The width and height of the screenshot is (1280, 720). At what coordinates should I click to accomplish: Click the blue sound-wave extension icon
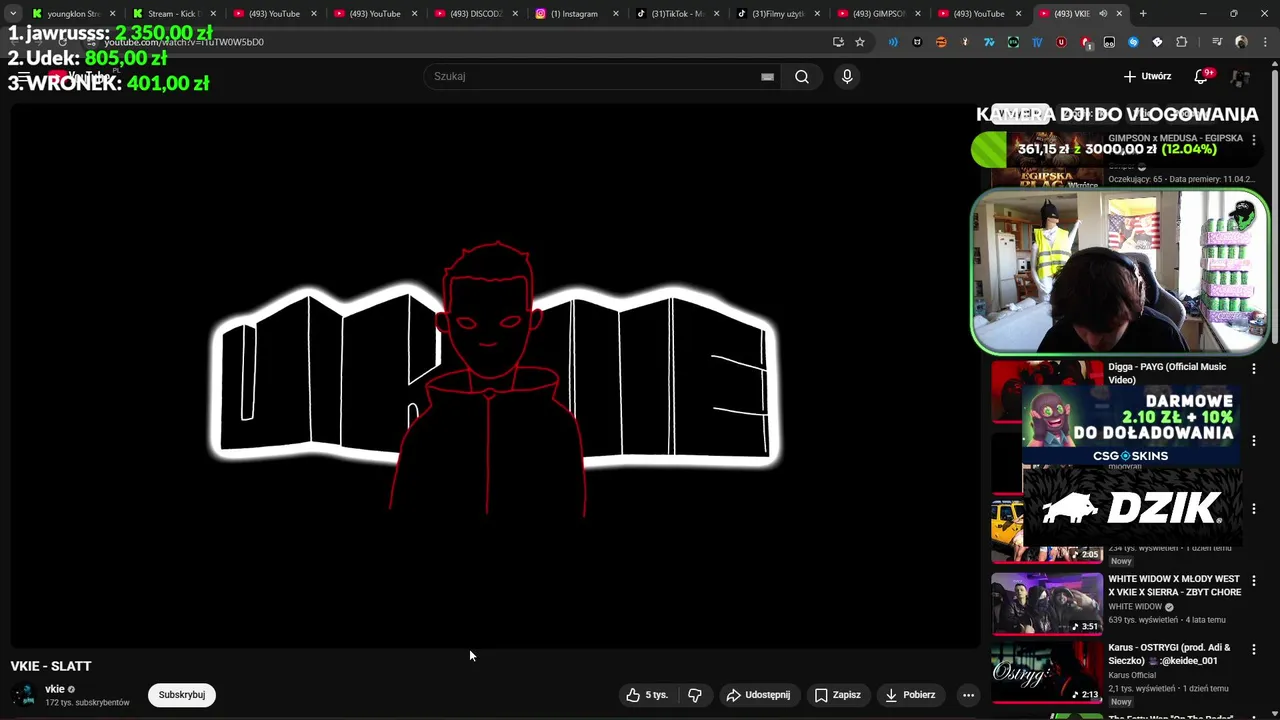[x=893, y=42]
